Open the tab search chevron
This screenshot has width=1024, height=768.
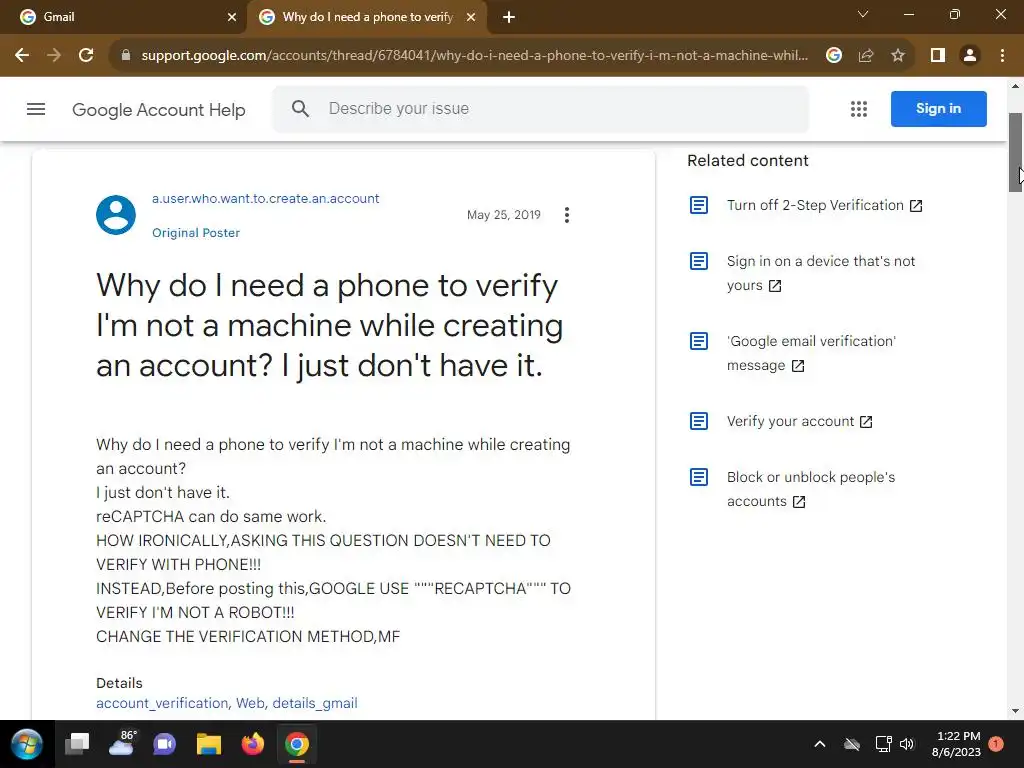[863, 14]
